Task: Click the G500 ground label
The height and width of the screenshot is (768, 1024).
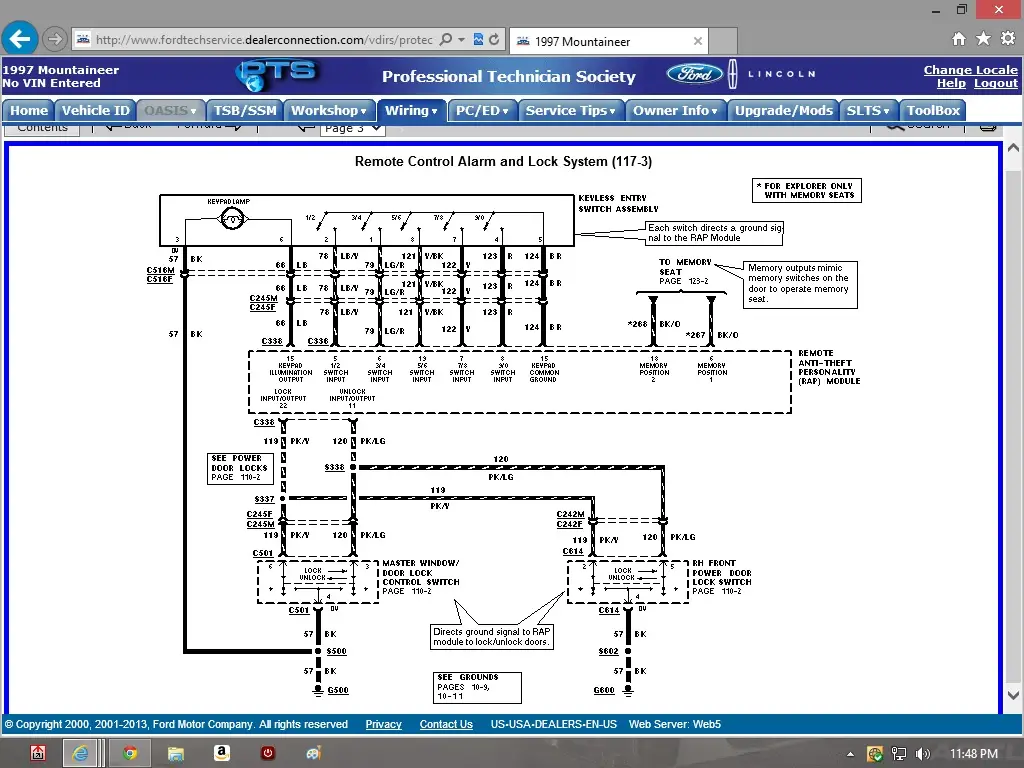Action: 338,690
